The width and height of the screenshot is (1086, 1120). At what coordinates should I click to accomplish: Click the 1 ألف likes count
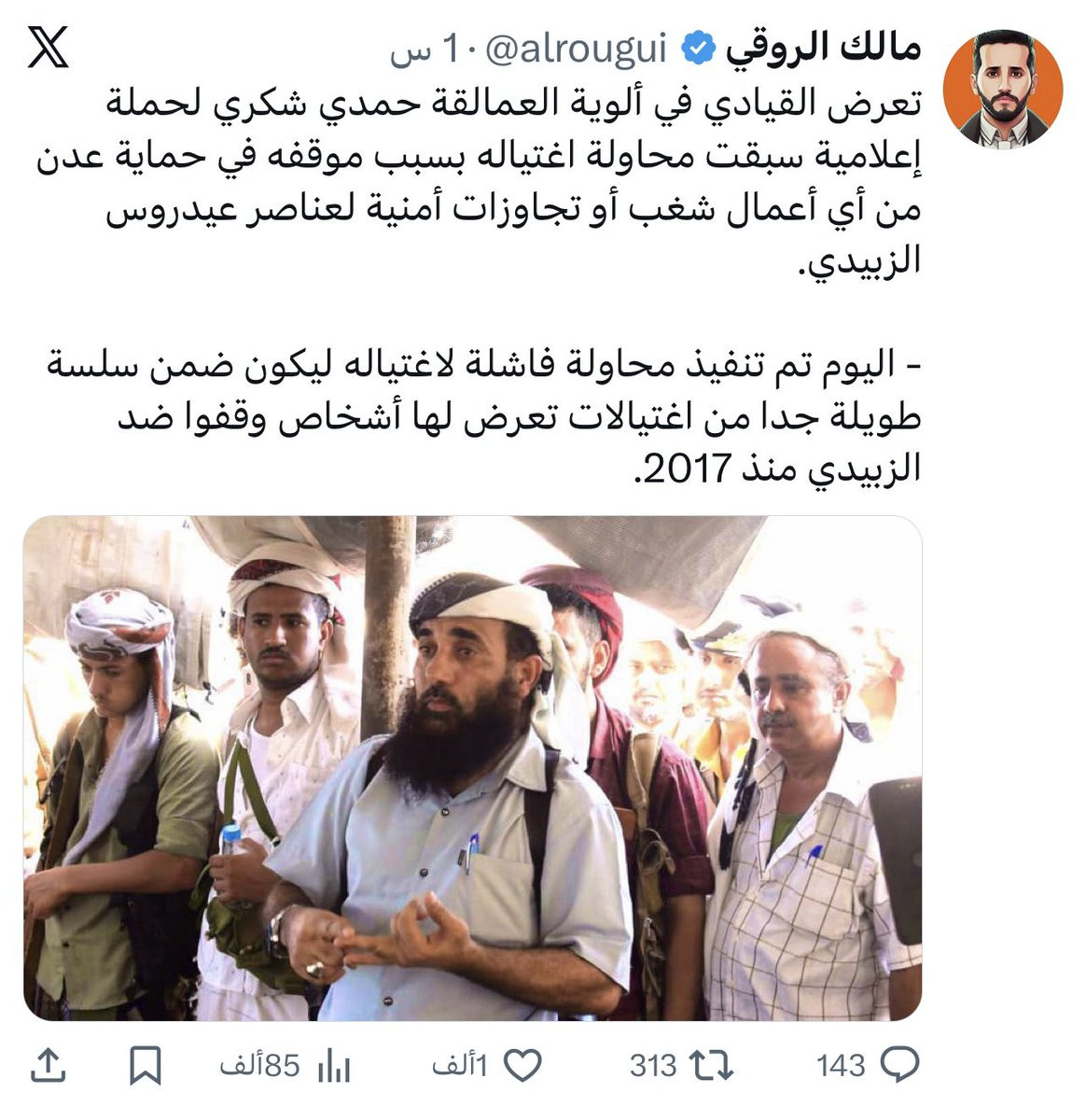tap(460, 1065)
